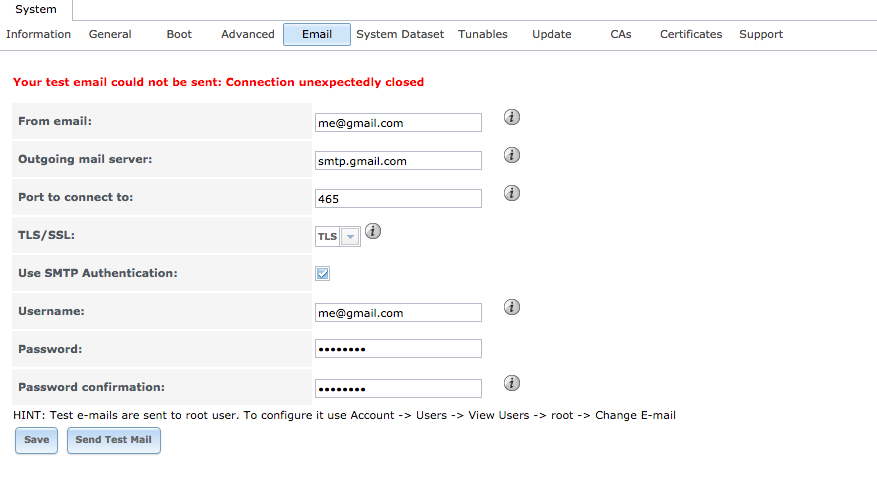The image size is (877, 486).
Task: Click info icon for Password confirmation
Action: point(511,383)
